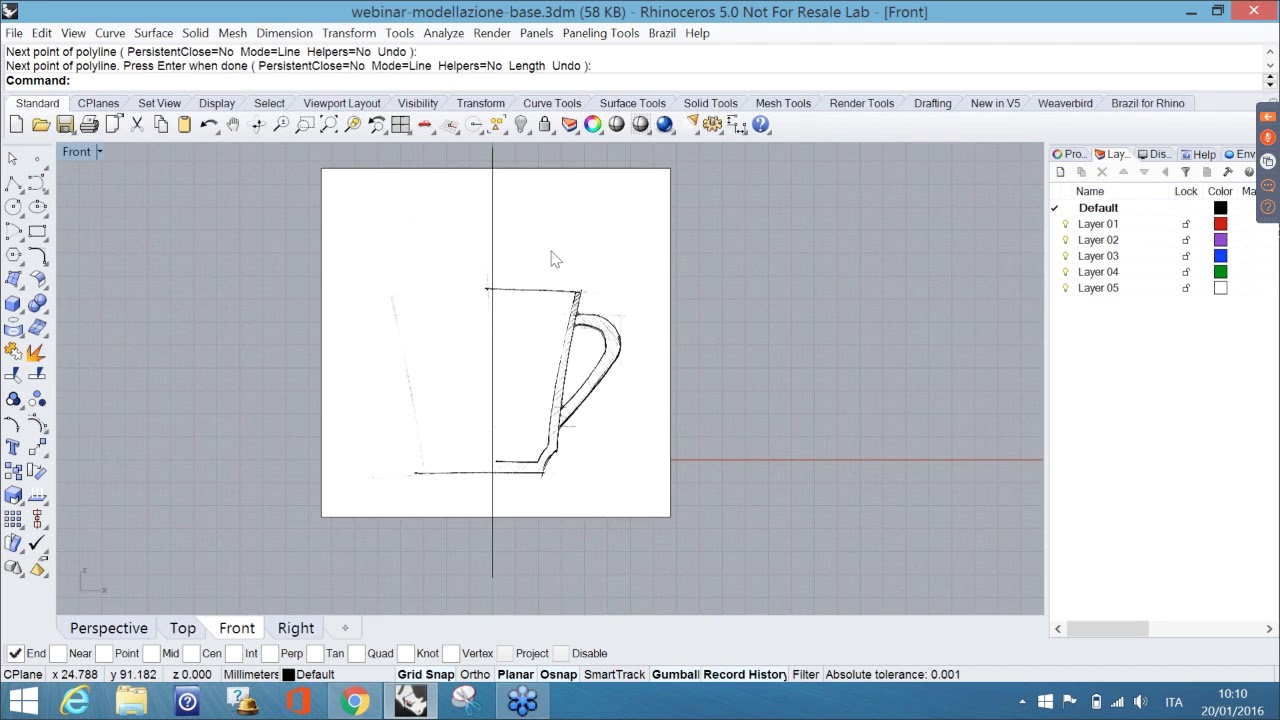Toggle Record History in status bar
The width and height of the screenshot is (1280, 720).
(744, 674)
